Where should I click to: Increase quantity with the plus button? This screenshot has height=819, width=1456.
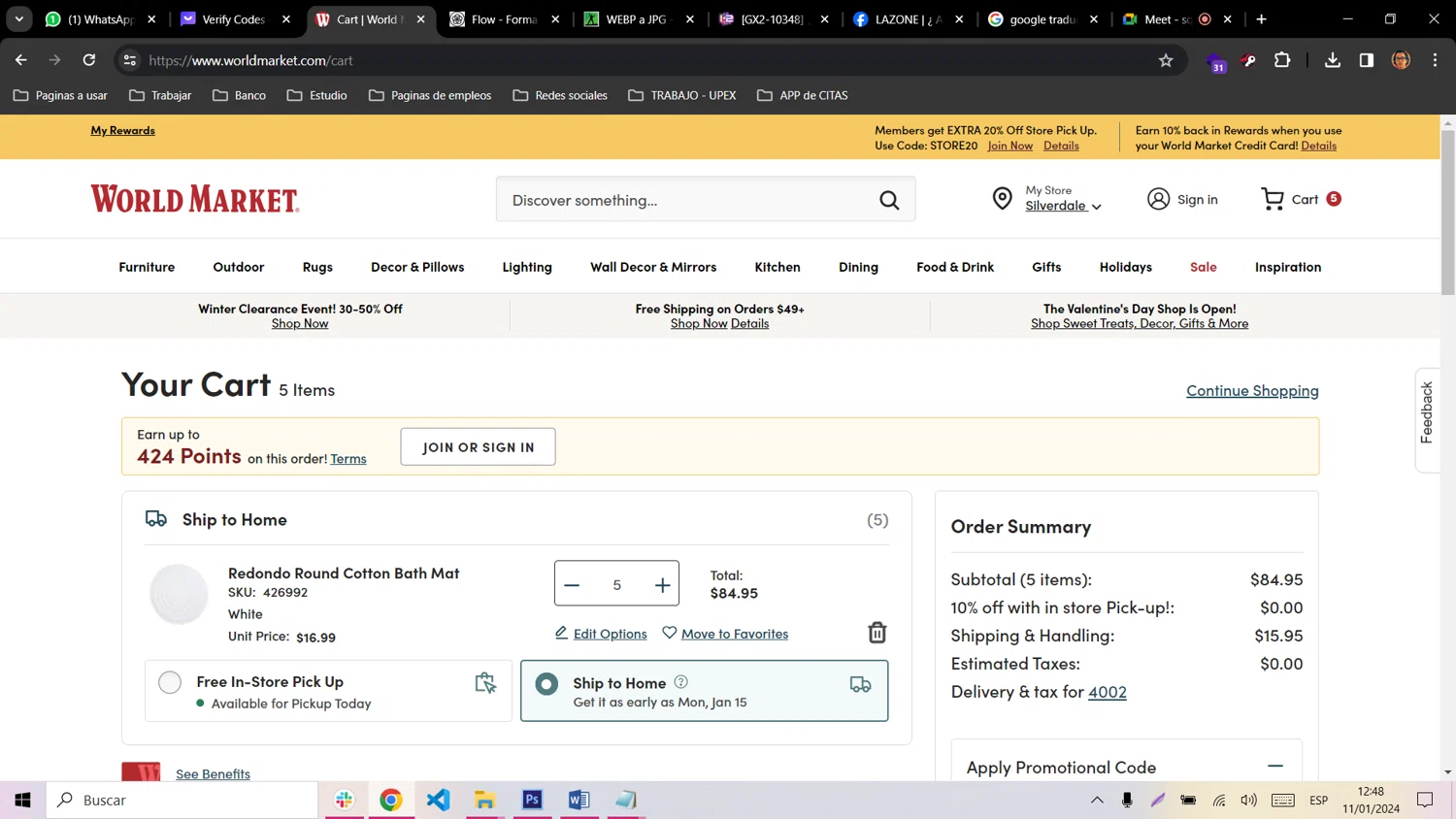click(x=662, y=585)
